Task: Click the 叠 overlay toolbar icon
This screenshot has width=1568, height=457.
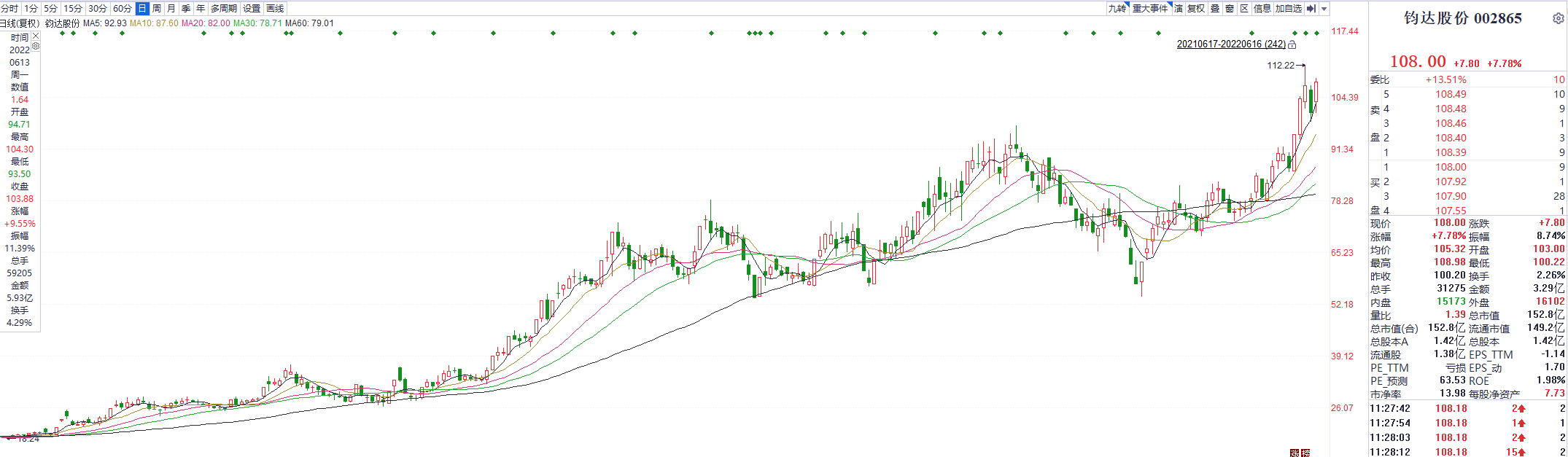Action: pyautogui.click(x=1215, y=9)
